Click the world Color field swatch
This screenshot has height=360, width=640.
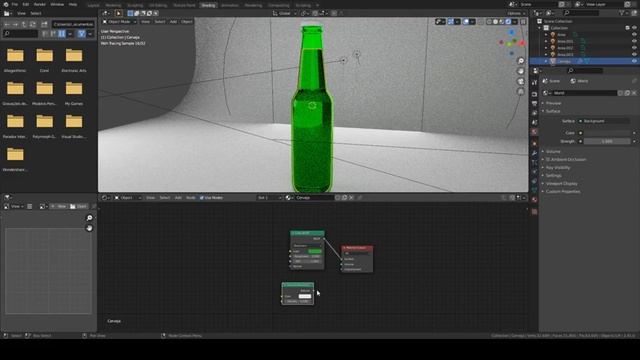tap(607, 133)
